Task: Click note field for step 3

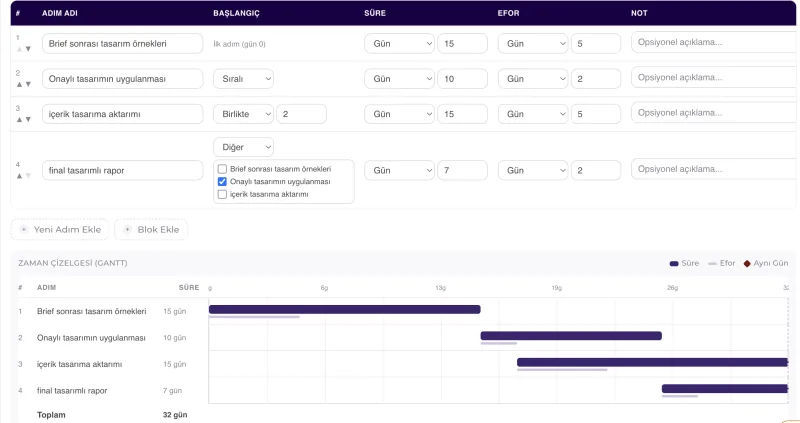Action: coord(715,113)
